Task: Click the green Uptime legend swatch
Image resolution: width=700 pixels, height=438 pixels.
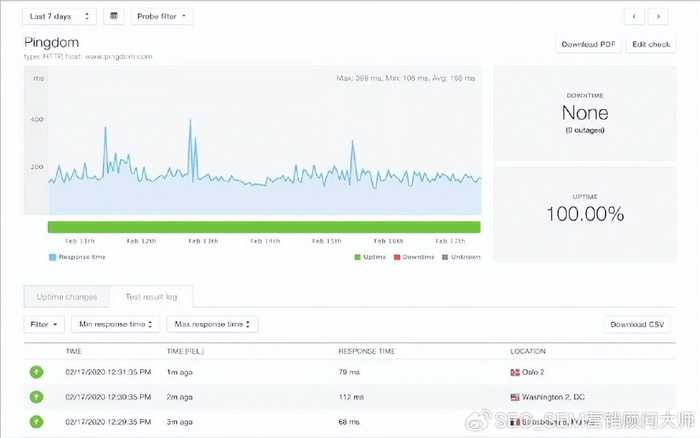Action: 357,257
